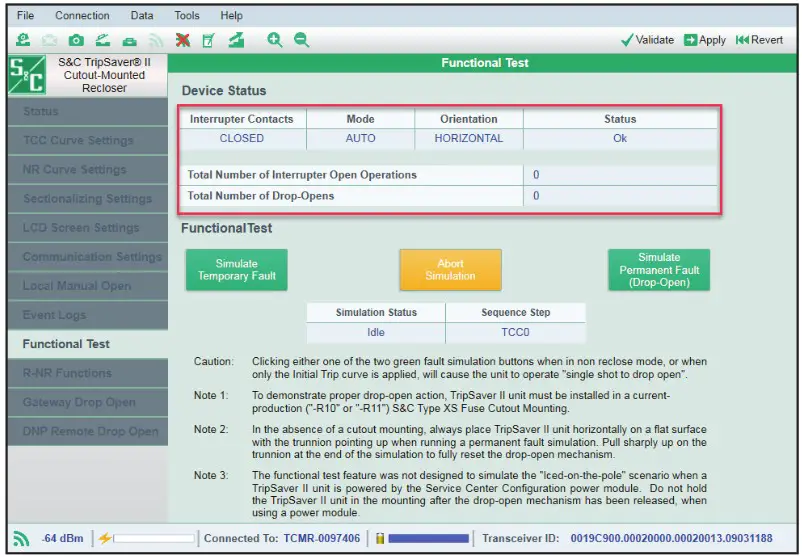Click the clipboard checklist toolbar icon
The image size is (802, 557).
(x=209, y=40)
